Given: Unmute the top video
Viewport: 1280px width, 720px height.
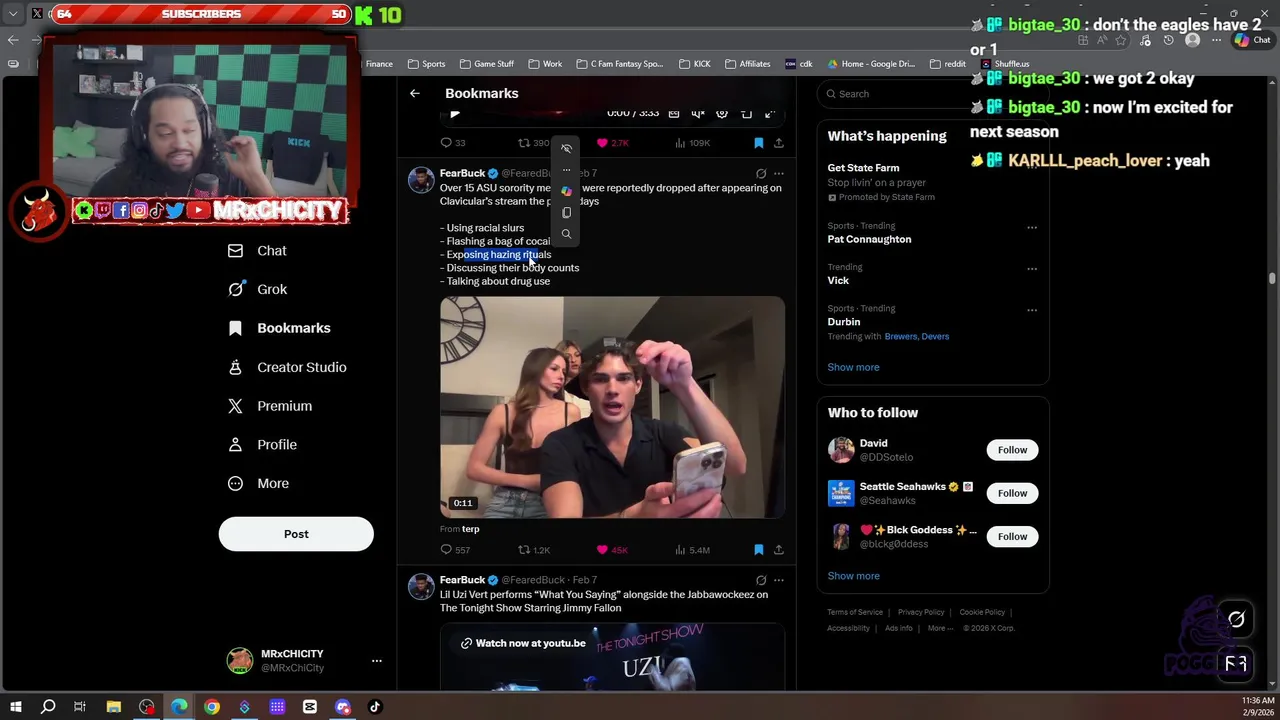Looking at the screenshot, I should (x=698, y=114).
